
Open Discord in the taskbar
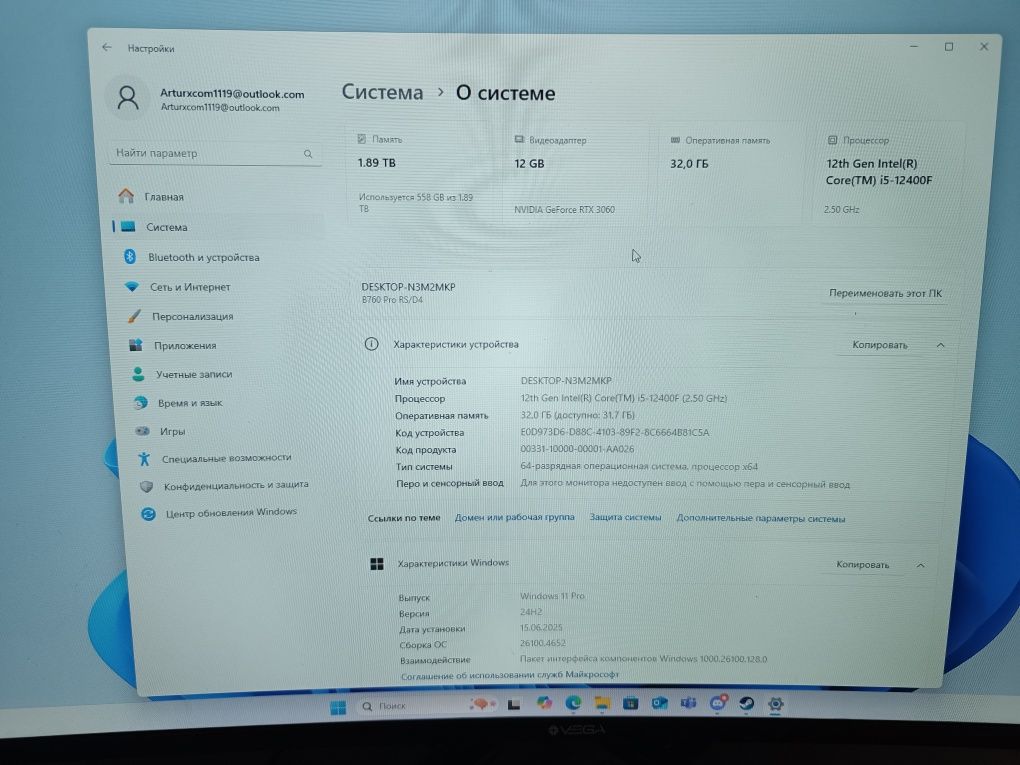(x=718, y=703)
